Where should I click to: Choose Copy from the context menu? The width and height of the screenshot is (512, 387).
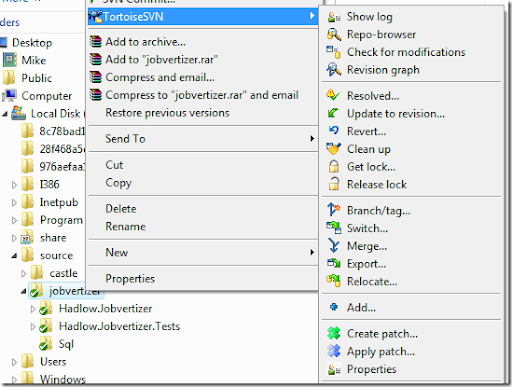point(202,183)
